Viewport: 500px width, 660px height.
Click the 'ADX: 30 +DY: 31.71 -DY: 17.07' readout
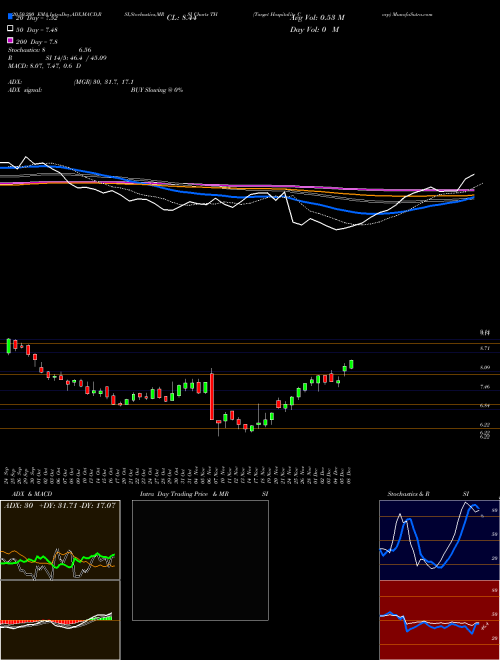coord(60,506)
